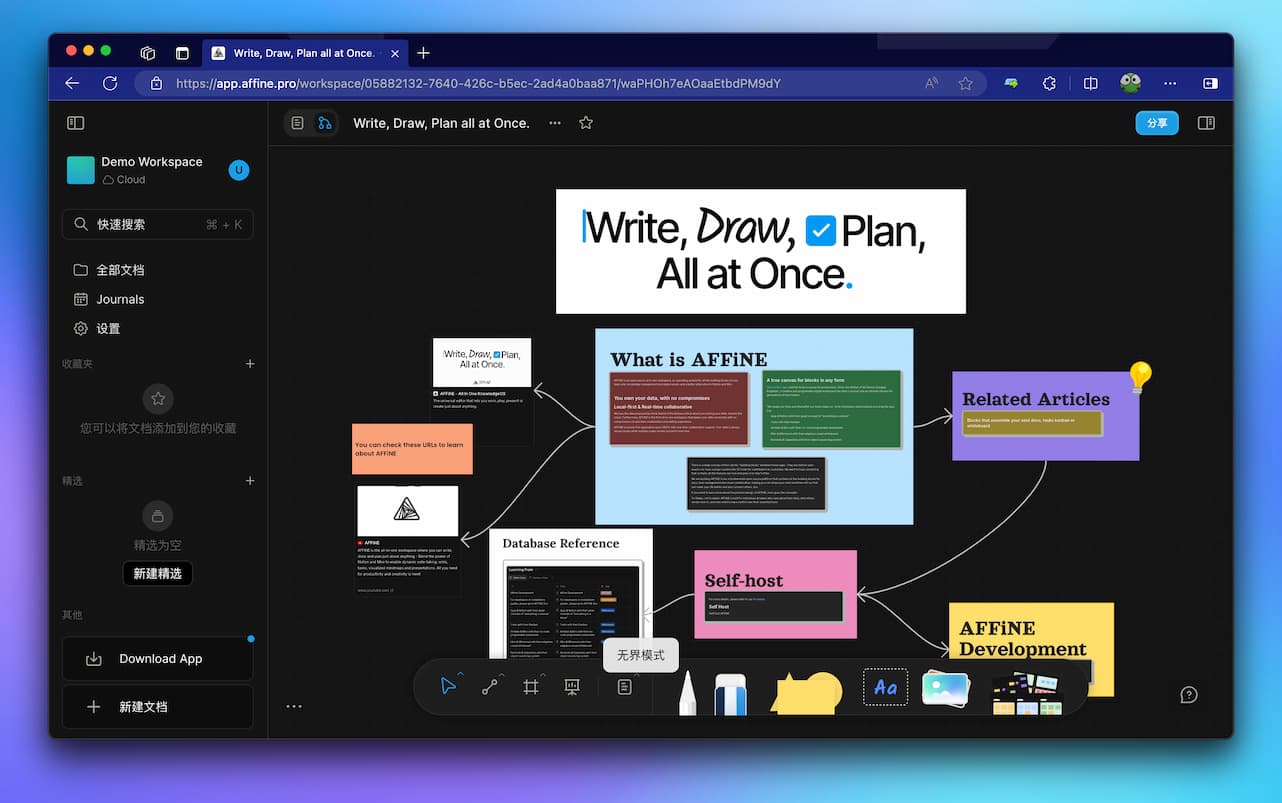1282x803 pixels.
Task: Select the frame tool
Action: click(x=531, y=687)
